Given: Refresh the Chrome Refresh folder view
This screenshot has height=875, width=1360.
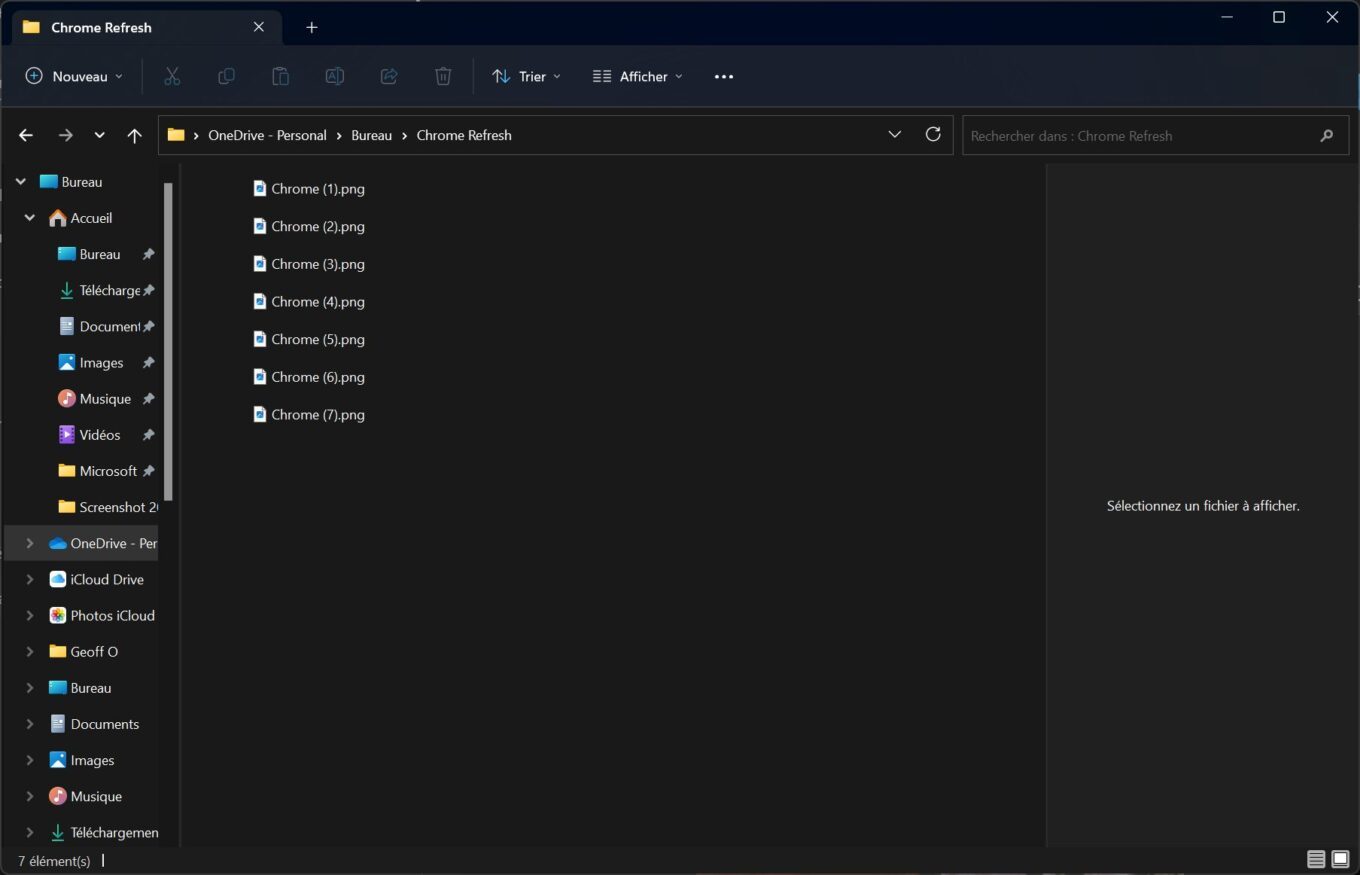Looking at the screenshot, I should (933, 134).
